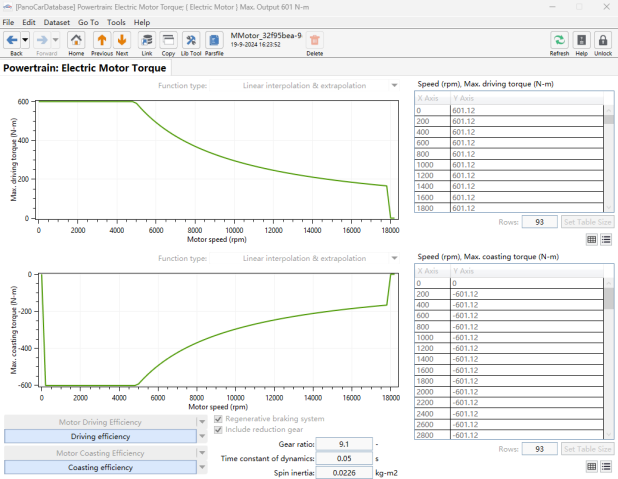Expand driving torque Function type dropdown
This screenshot has height=479, width=618.
click(394, 86)
